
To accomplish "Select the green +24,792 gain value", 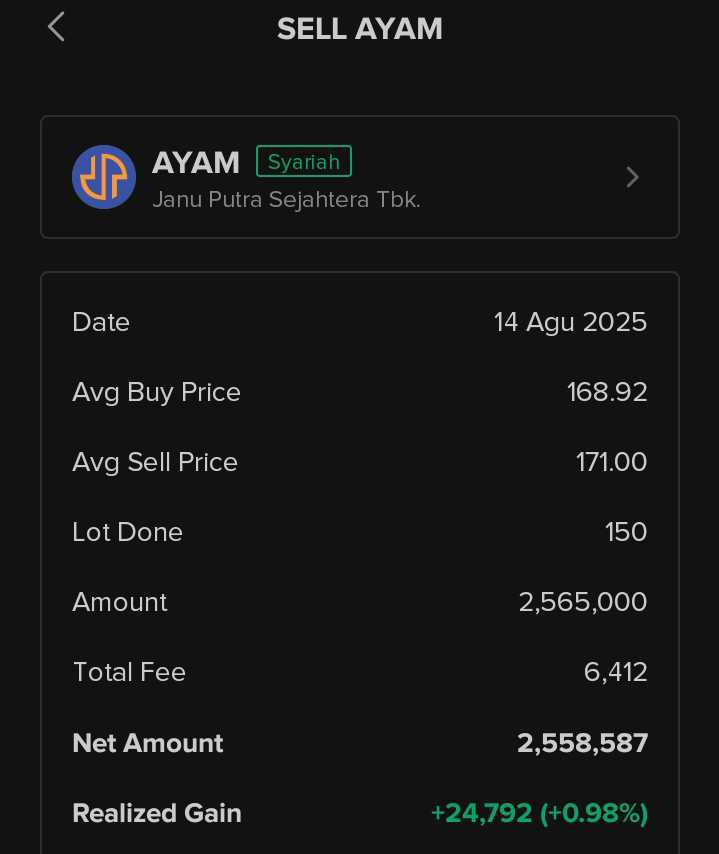I will (x=482, y=813).
